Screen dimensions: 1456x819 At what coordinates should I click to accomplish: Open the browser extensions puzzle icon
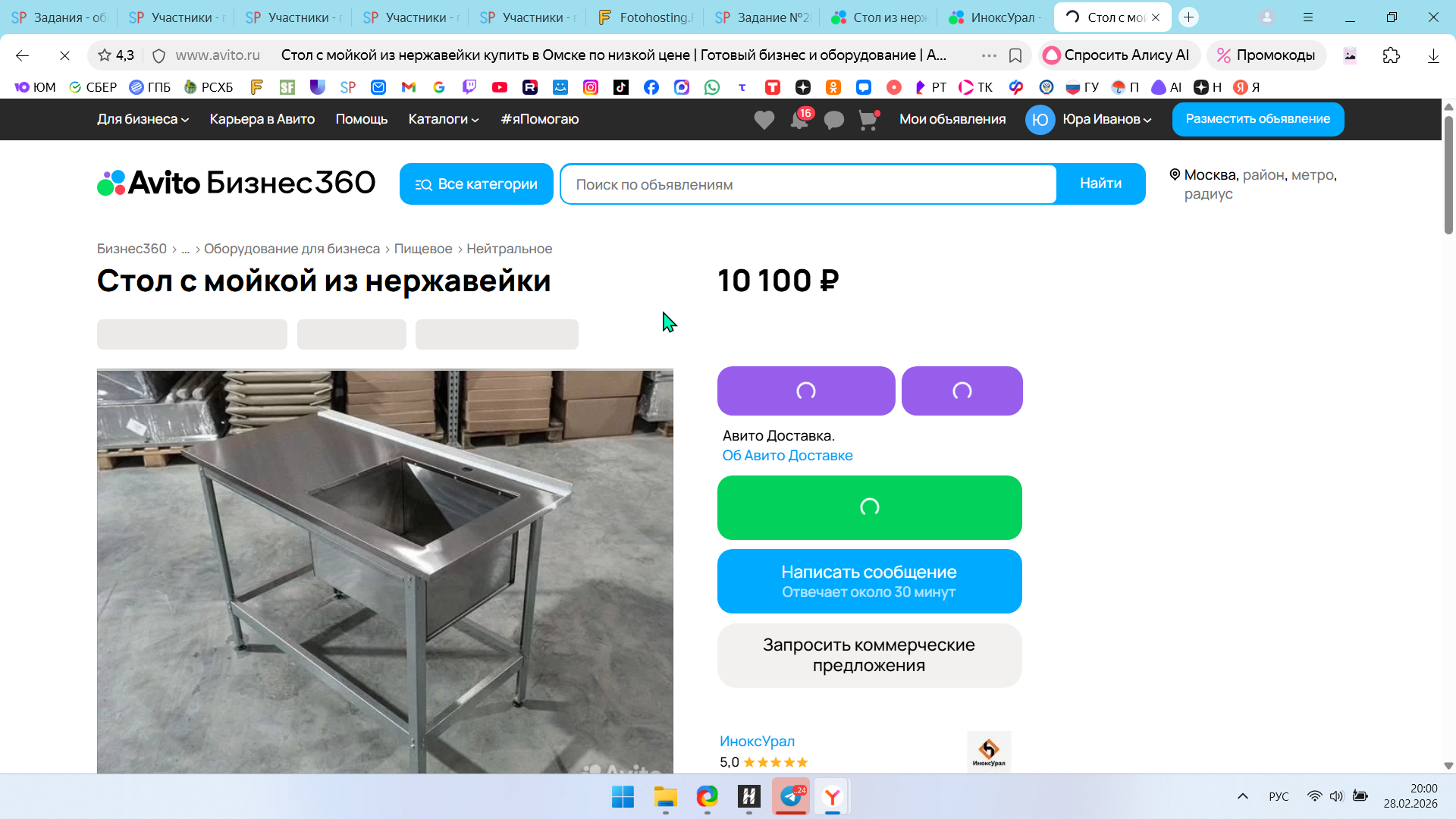pos(1391,55)
